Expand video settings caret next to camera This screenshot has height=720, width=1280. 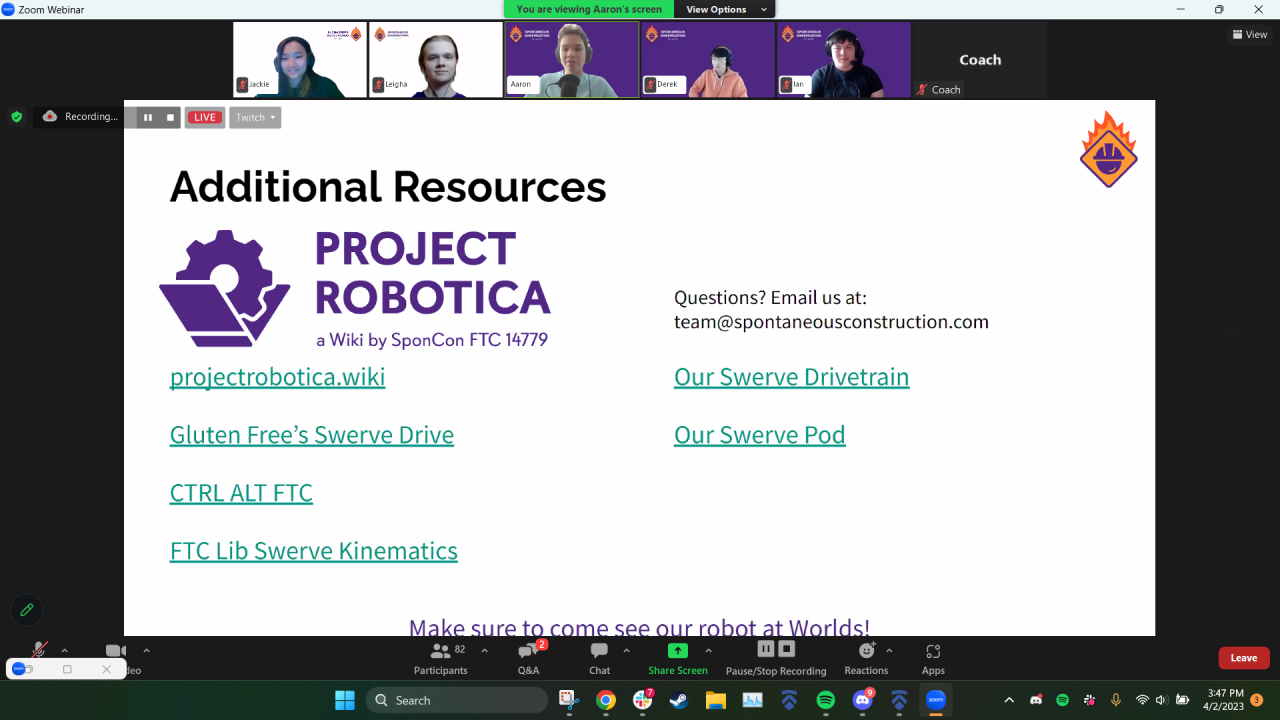[146, 651]
